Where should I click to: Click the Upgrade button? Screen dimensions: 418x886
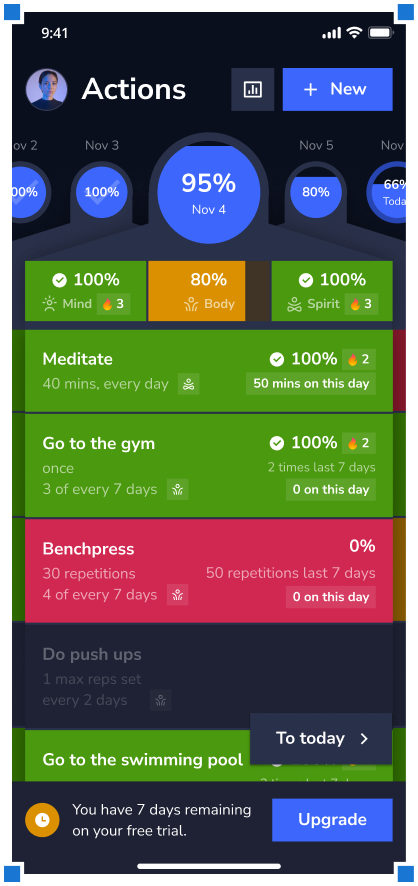(x=332, y=820)
